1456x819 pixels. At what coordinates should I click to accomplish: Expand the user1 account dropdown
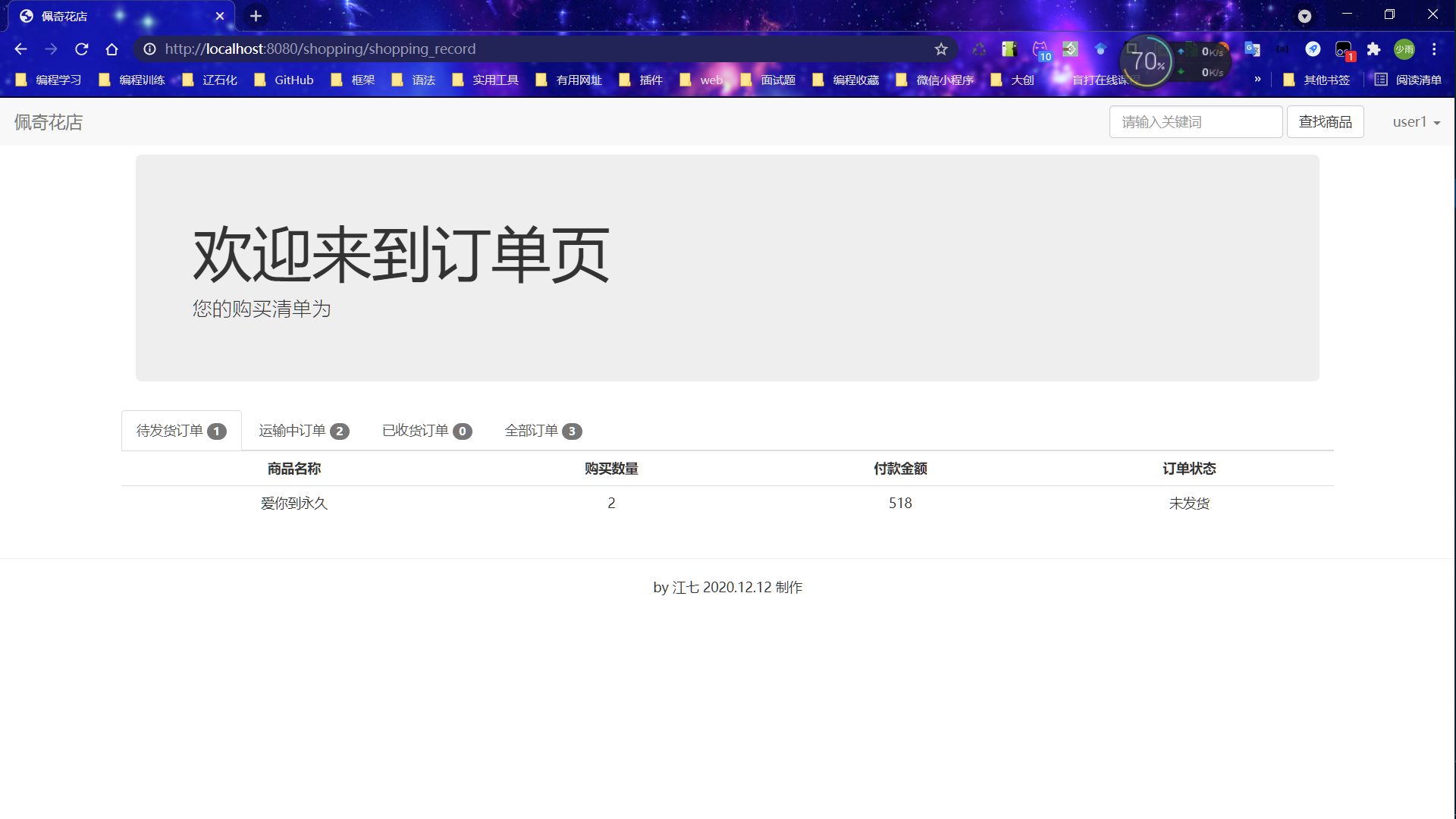(x=1416, y=122)
